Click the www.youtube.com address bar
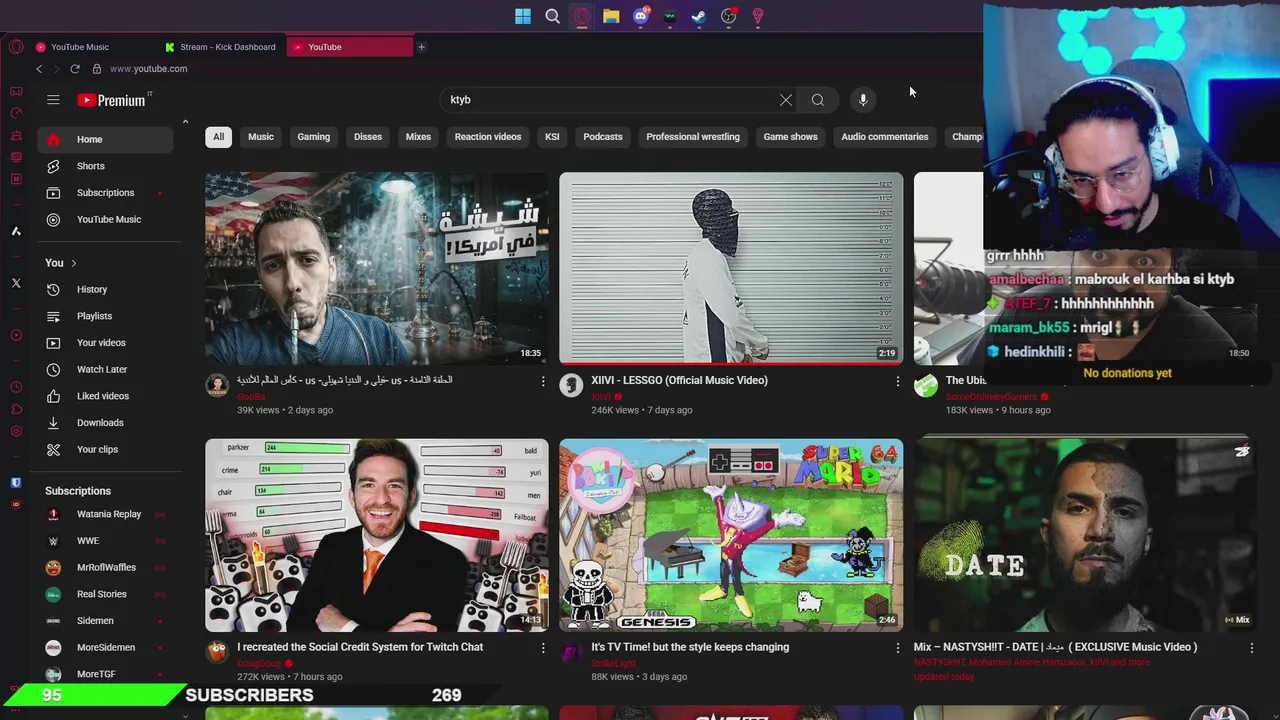The height and width of the screenshot is (720, 1280). point(148,69)
